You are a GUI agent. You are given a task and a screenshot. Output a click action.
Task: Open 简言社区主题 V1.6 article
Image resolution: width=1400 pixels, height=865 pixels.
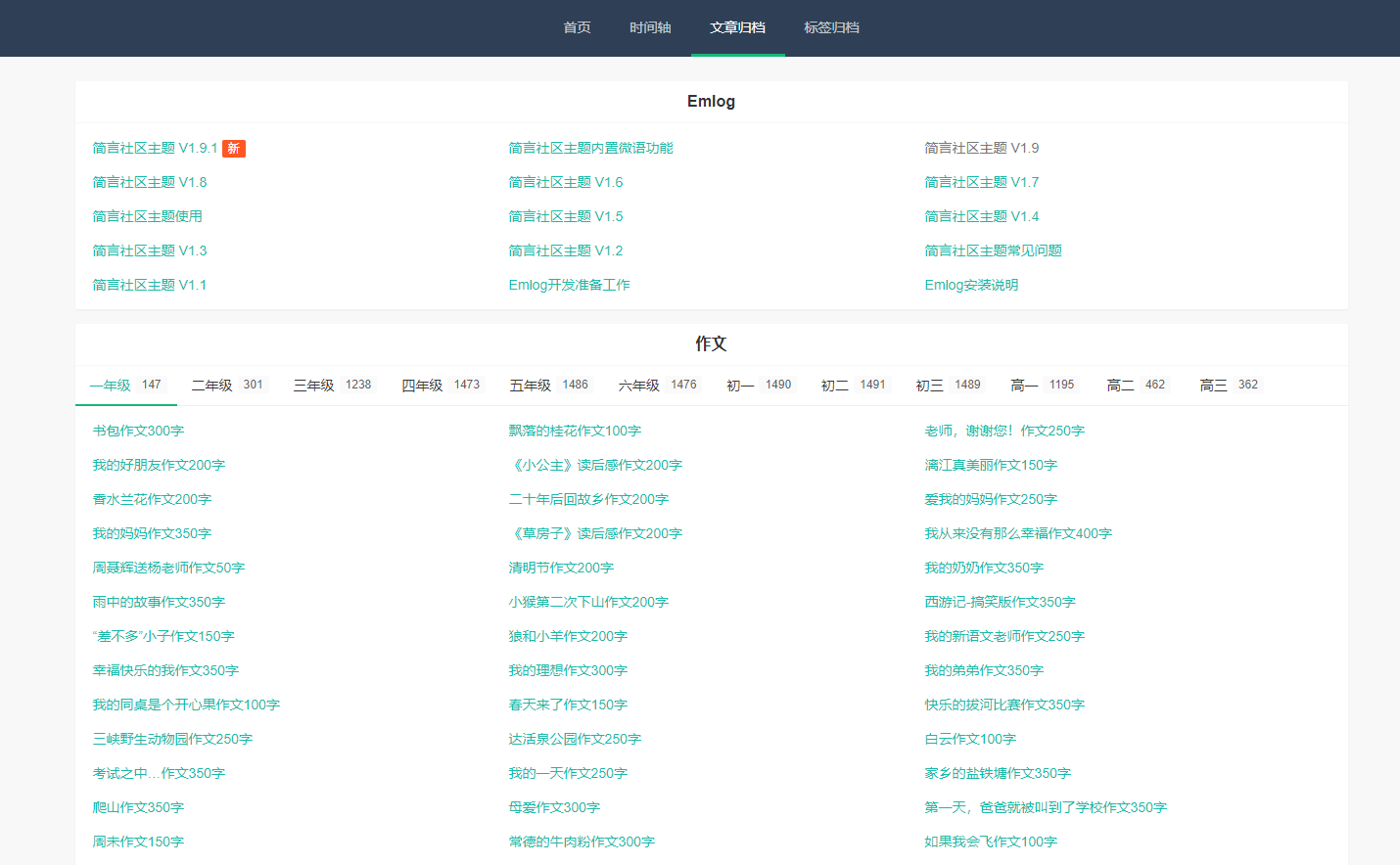566,182
